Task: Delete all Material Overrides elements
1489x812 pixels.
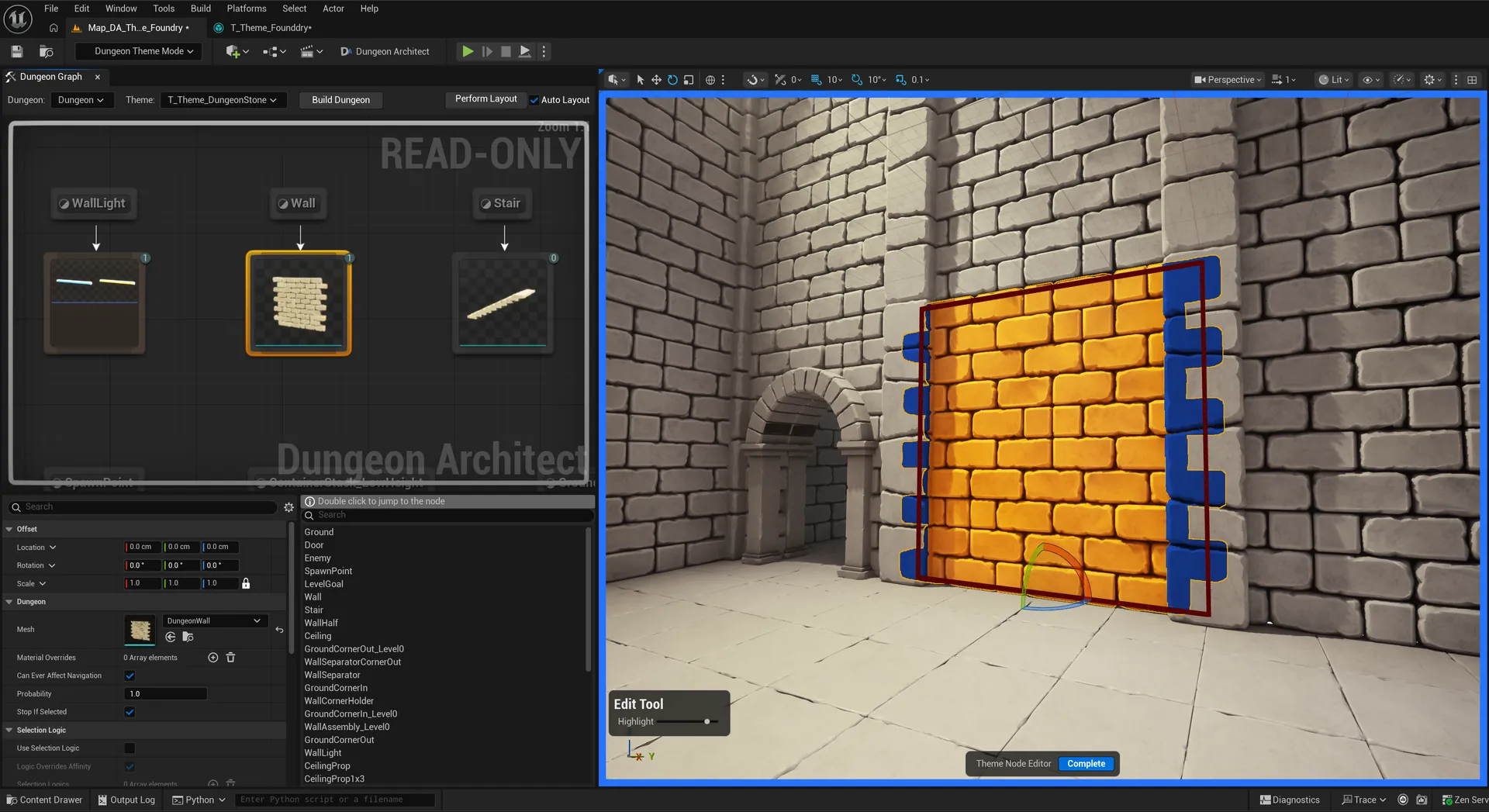Action: (x=230, y=658)
